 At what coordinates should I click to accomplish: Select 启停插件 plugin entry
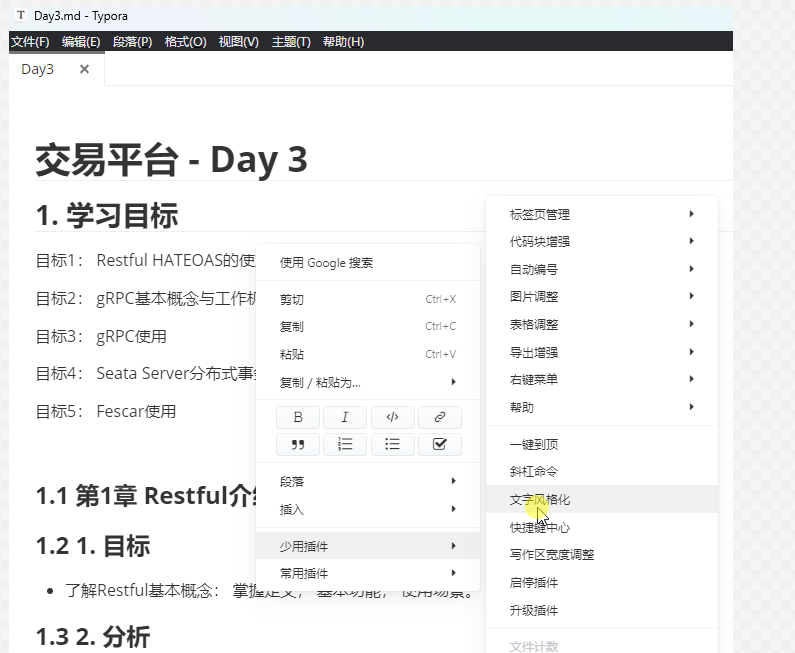pyautogui.click(x=602, y=583)
